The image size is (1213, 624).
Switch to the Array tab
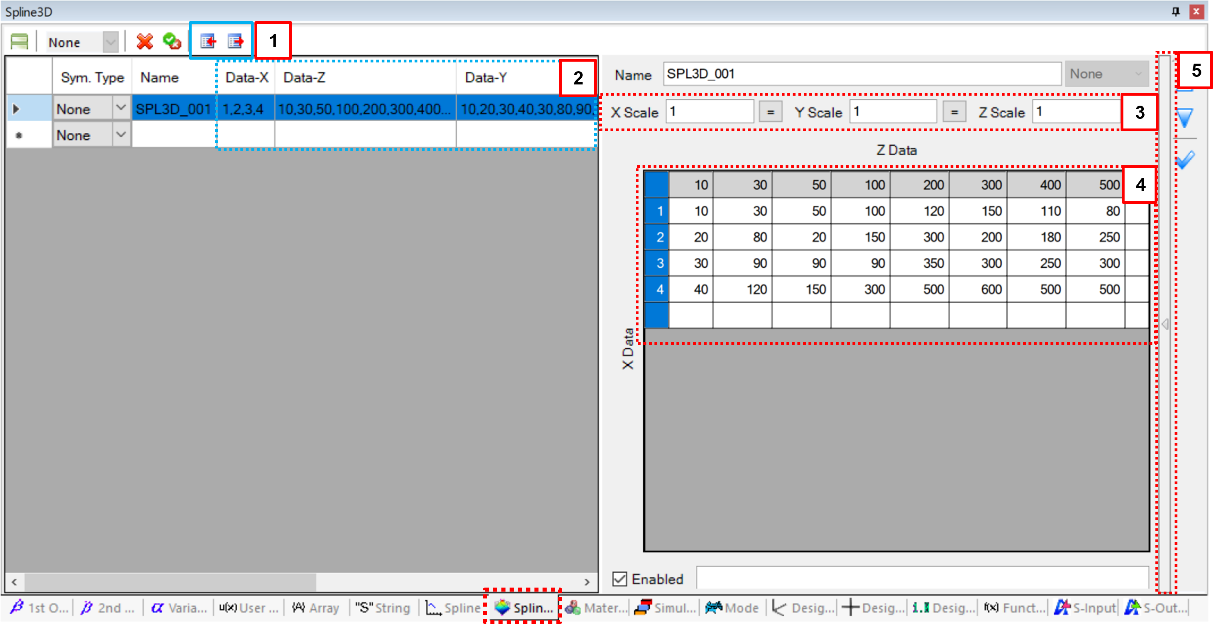pos(316,607)
